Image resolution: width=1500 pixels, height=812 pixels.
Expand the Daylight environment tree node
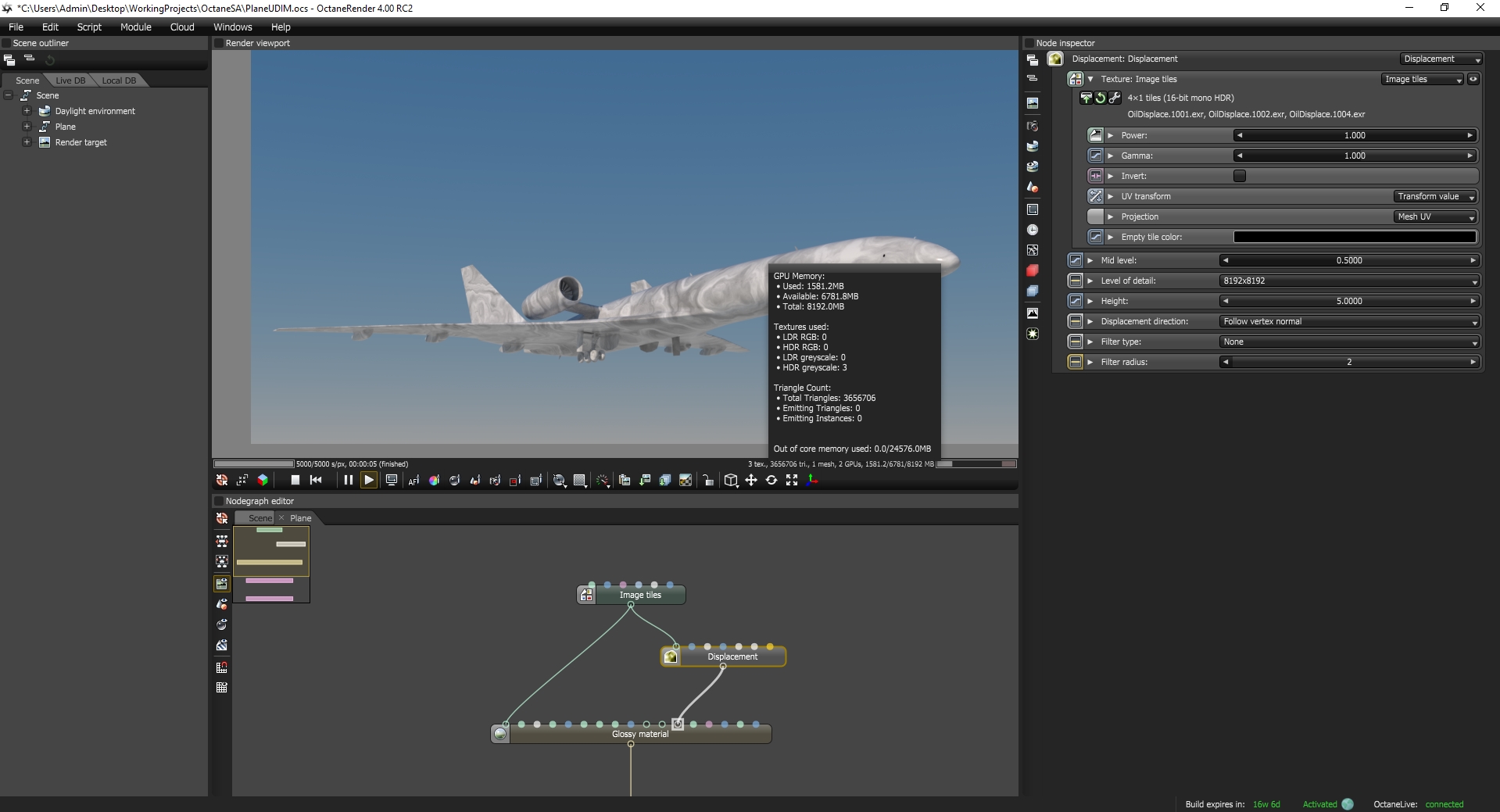coord(27,111)
